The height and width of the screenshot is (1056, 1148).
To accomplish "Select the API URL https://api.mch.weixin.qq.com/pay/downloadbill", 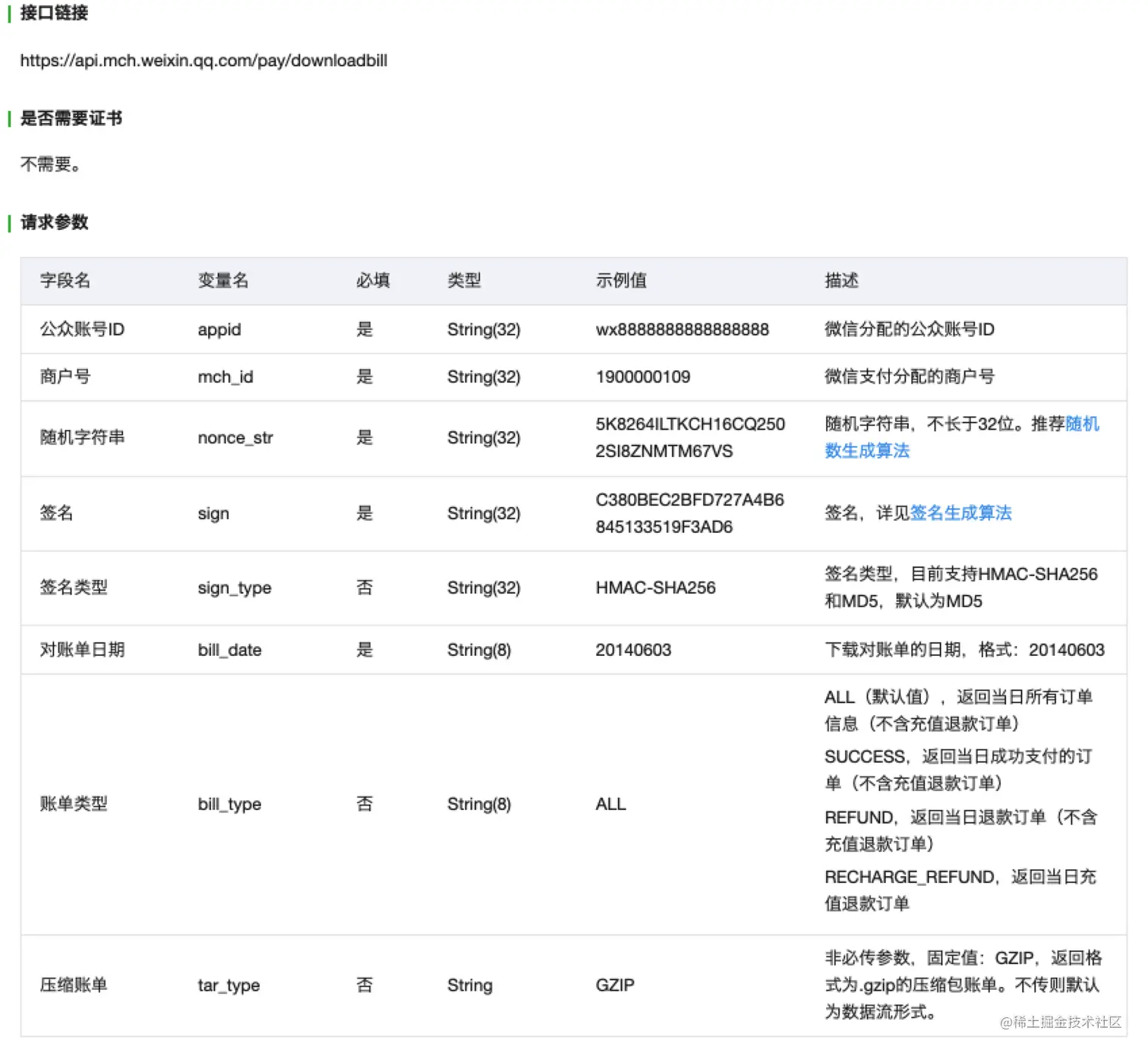I will point(203,61).
